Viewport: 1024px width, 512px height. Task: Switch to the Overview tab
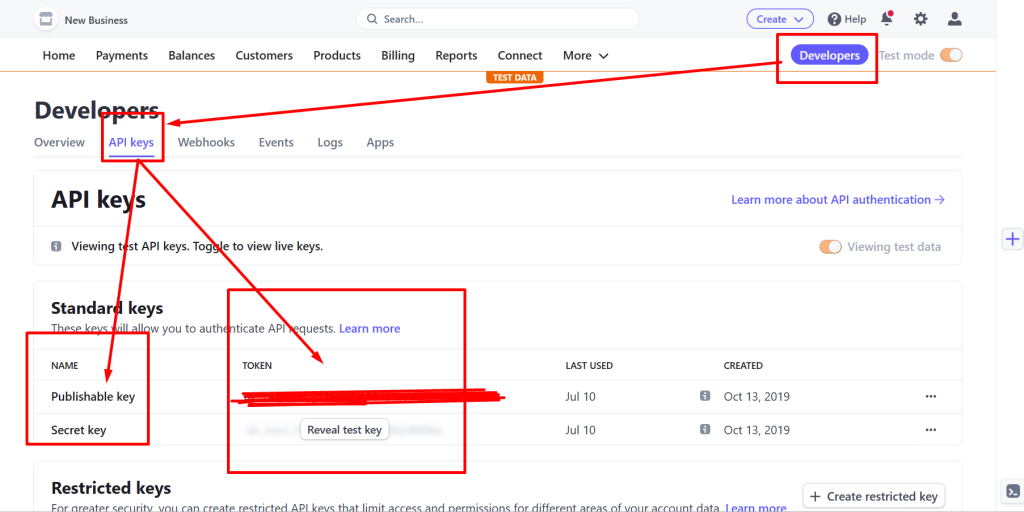point(59,142)
